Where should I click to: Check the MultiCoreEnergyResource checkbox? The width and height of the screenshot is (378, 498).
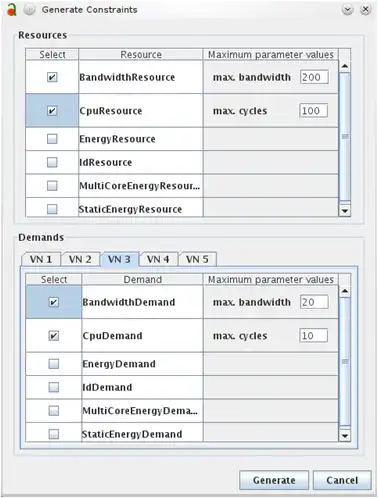point(52,186)
